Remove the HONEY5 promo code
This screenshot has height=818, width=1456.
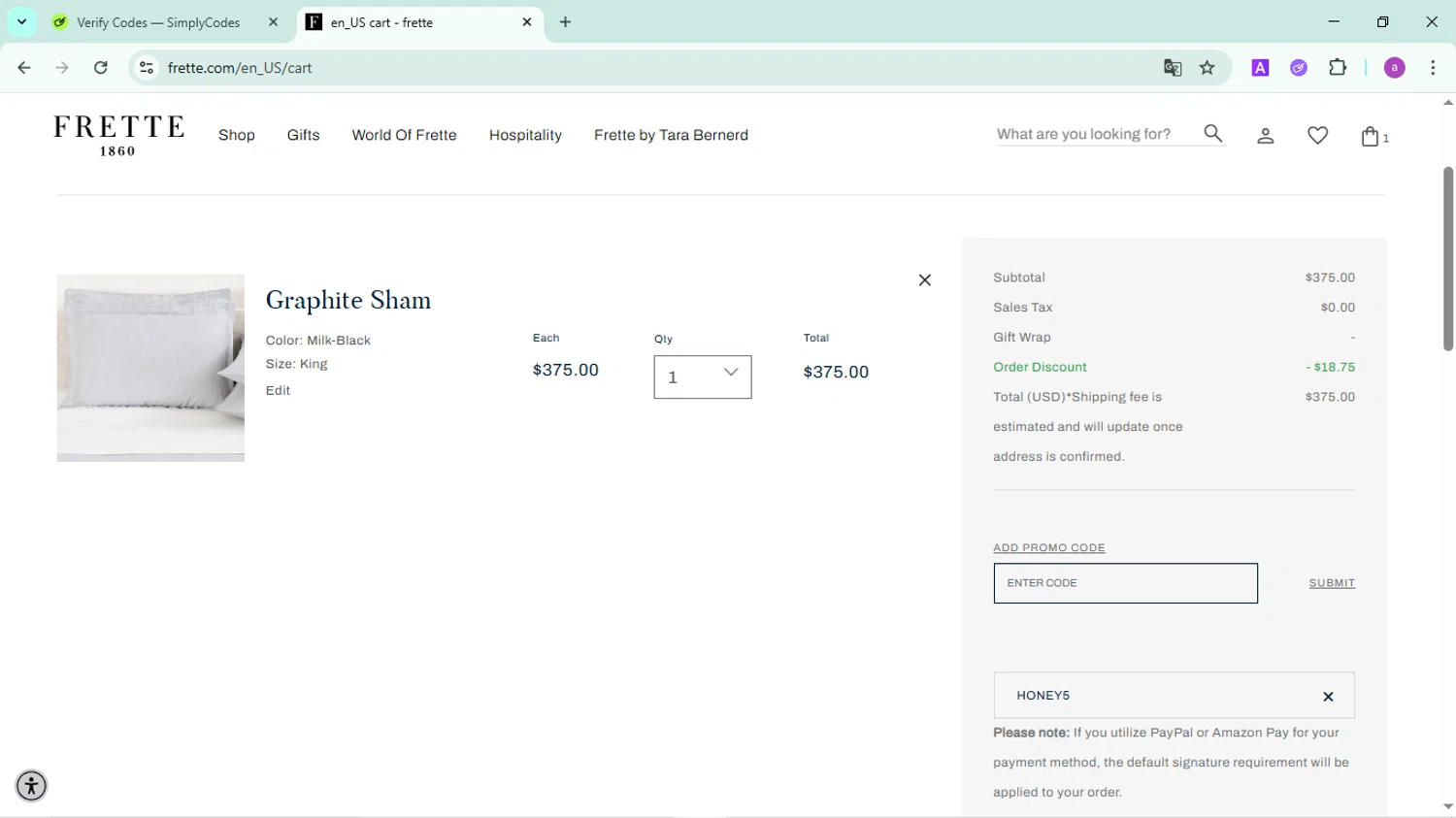click(1328, 697)
